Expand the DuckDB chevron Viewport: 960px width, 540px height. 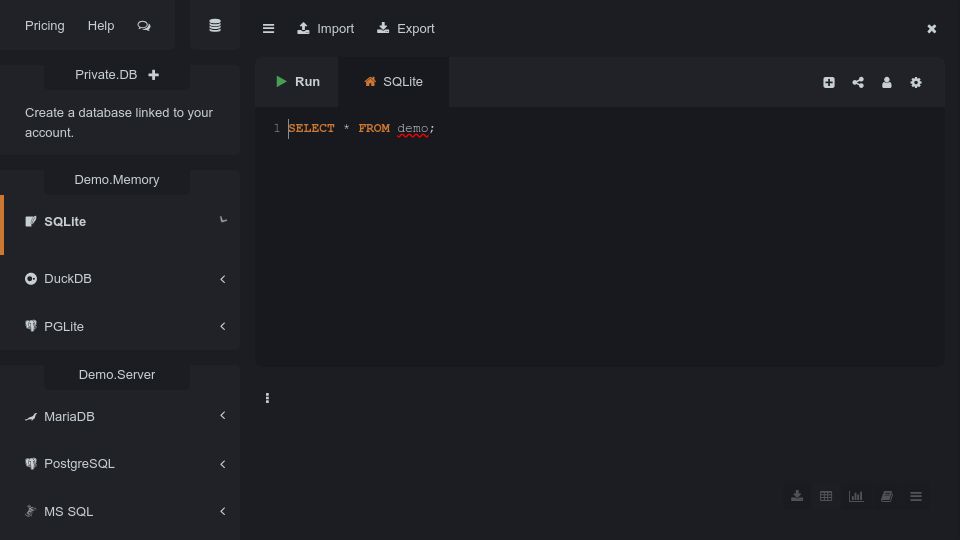point(223,279)
